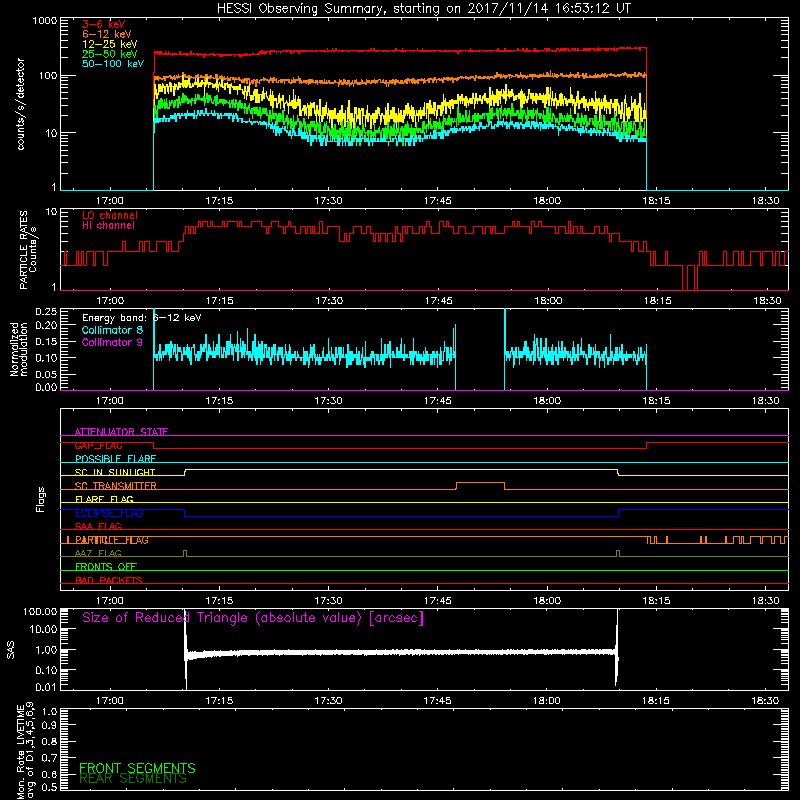The height and width of the screenshot is (800, 800).
Task: Click the olive 'AAZ_FLAG' label
Action: tap(98, 554)
